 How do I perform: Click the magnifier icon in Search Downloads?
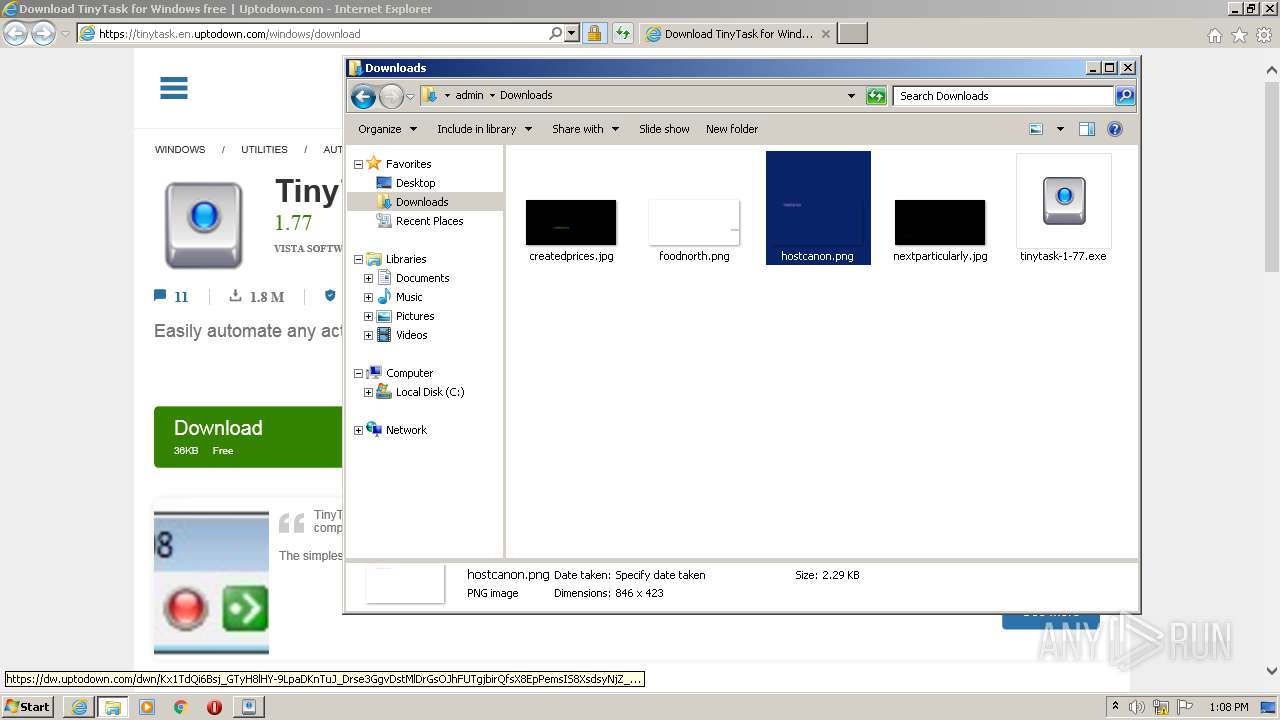1125,96
